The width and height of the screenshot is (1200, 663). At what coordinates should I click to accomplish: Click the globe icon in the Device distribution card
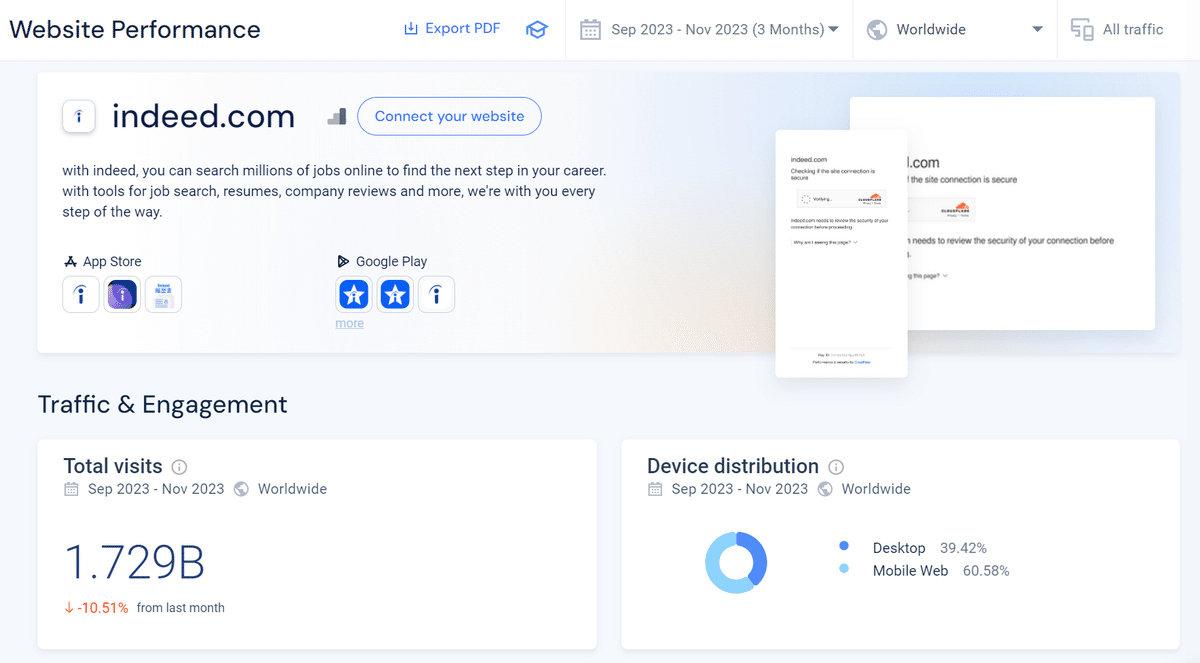point(825,489)
